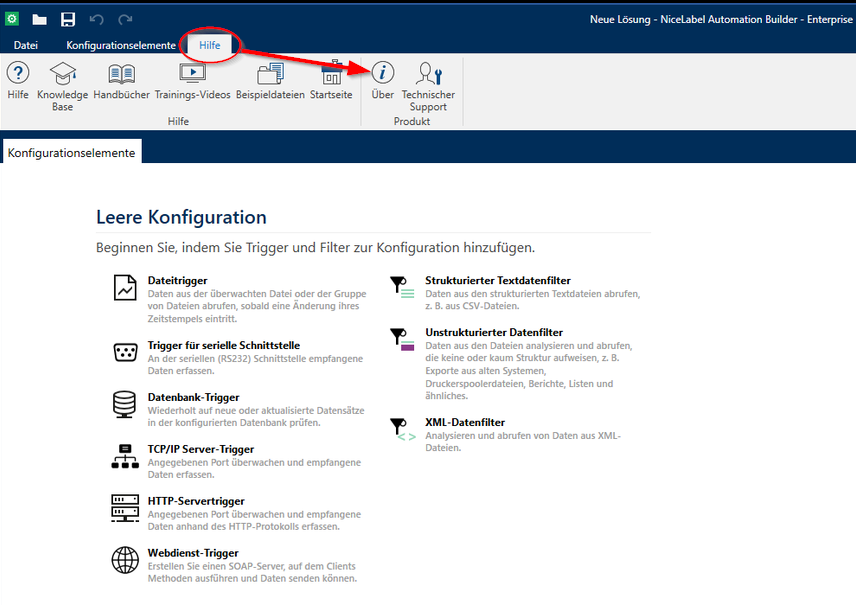Select the Hilfe ribbon tab
The height and width of the screenshot is (605, 856).
click(210, 45)
